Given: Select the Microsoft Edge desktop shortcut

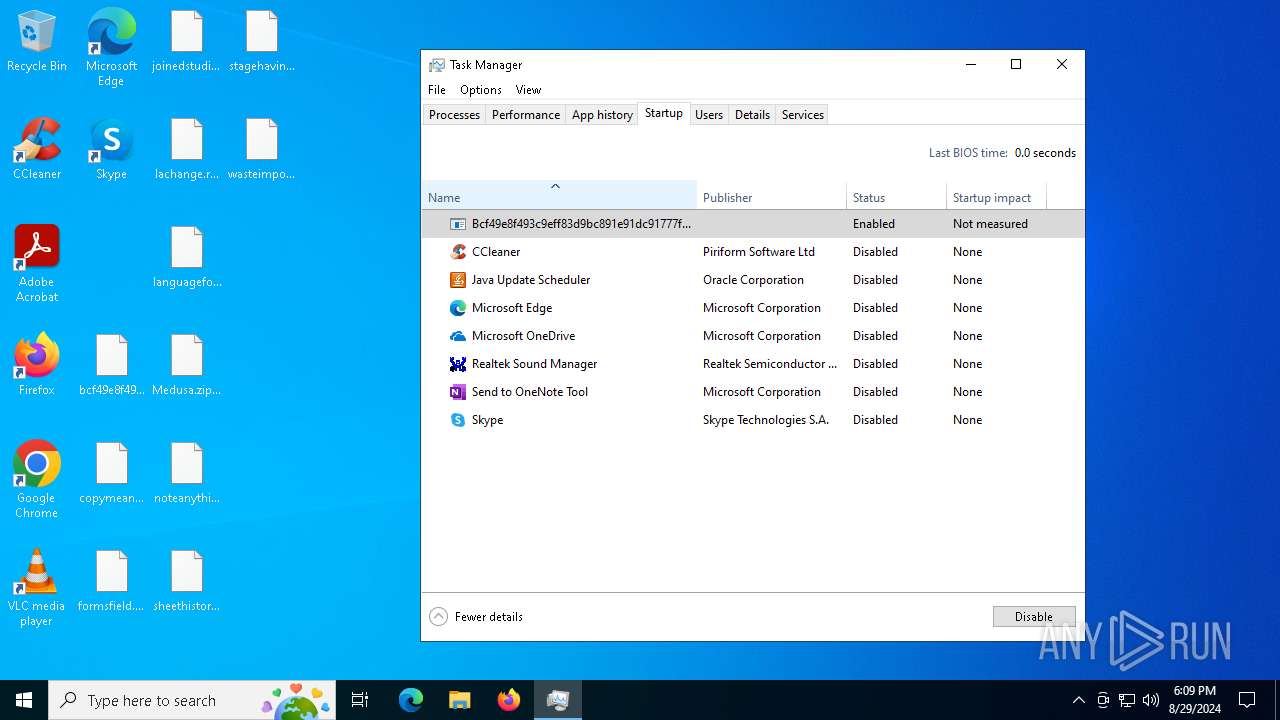Looking at the screenshot, I should pyautogui.click(x=111, y=48).
